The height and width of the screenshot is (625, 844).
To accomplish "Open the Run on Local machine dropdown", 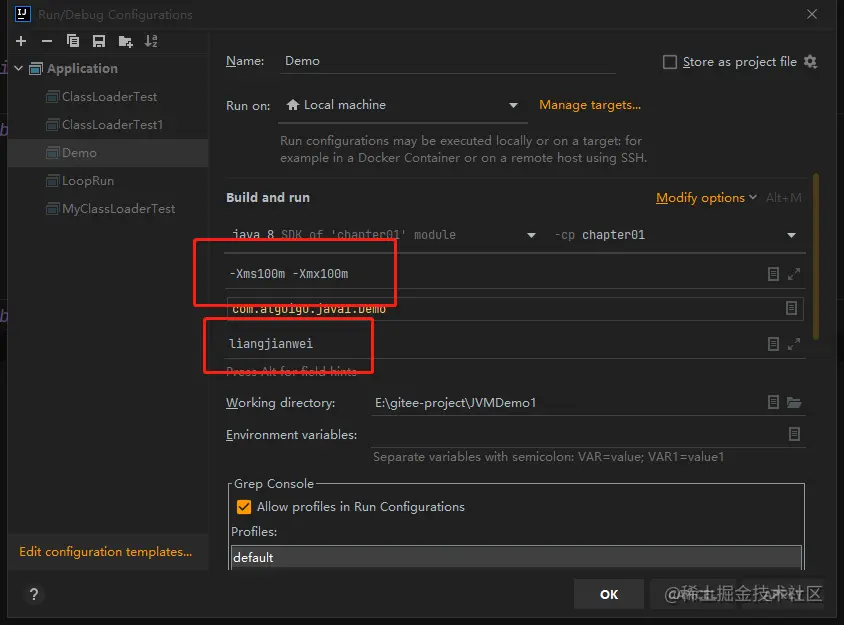I will click(x=402, y=105).
